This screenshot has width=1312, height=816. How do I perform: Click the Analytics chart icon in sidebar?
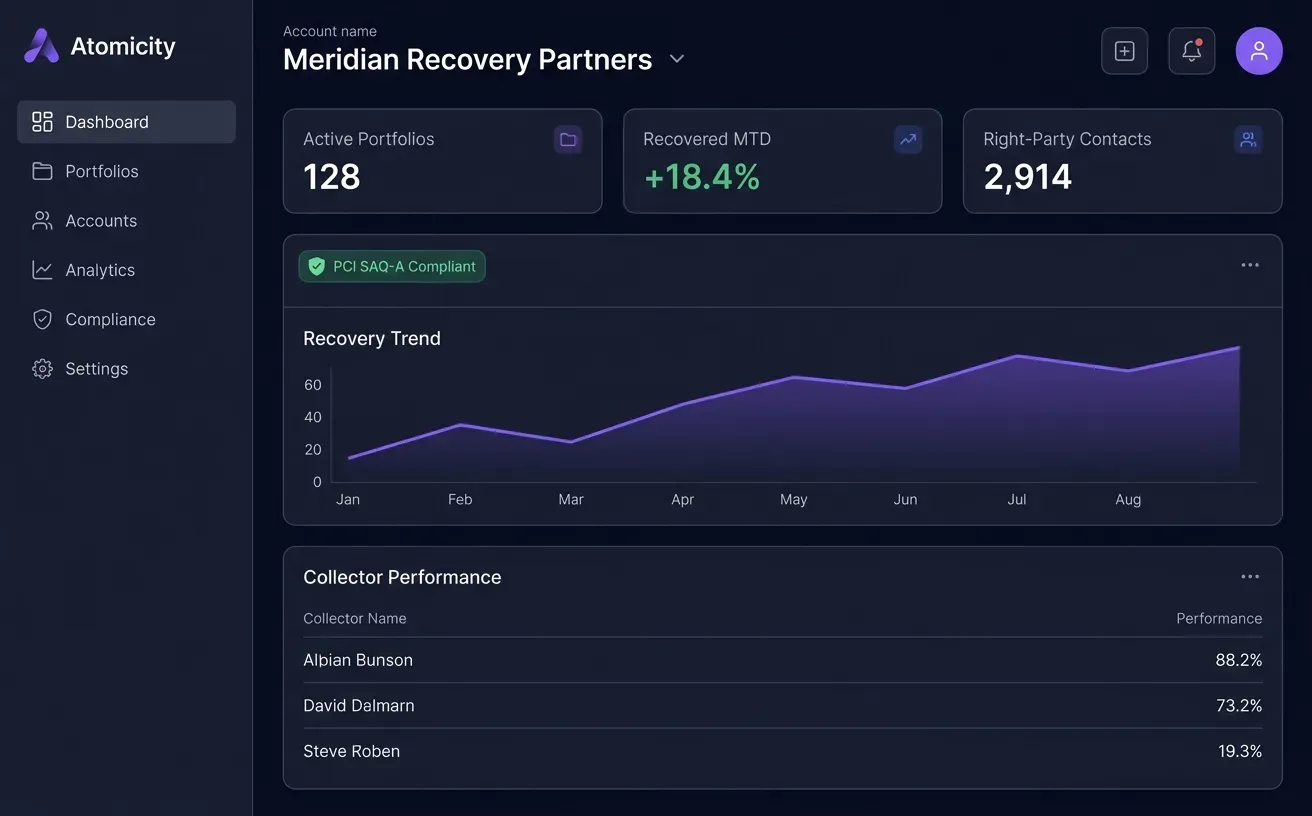42,270
